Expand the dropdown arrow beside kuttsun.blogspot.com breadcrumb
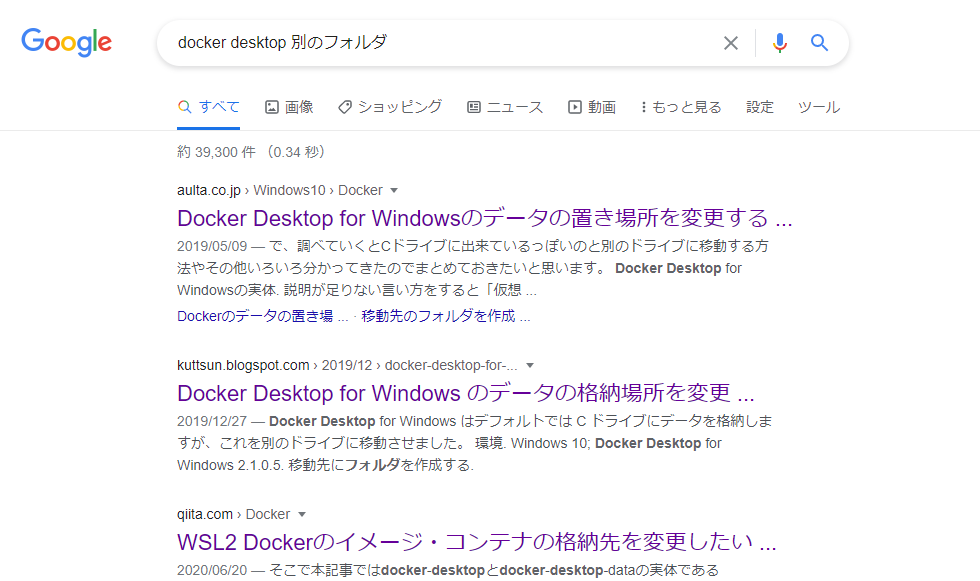The image size is (980, 581). [530, 365]
